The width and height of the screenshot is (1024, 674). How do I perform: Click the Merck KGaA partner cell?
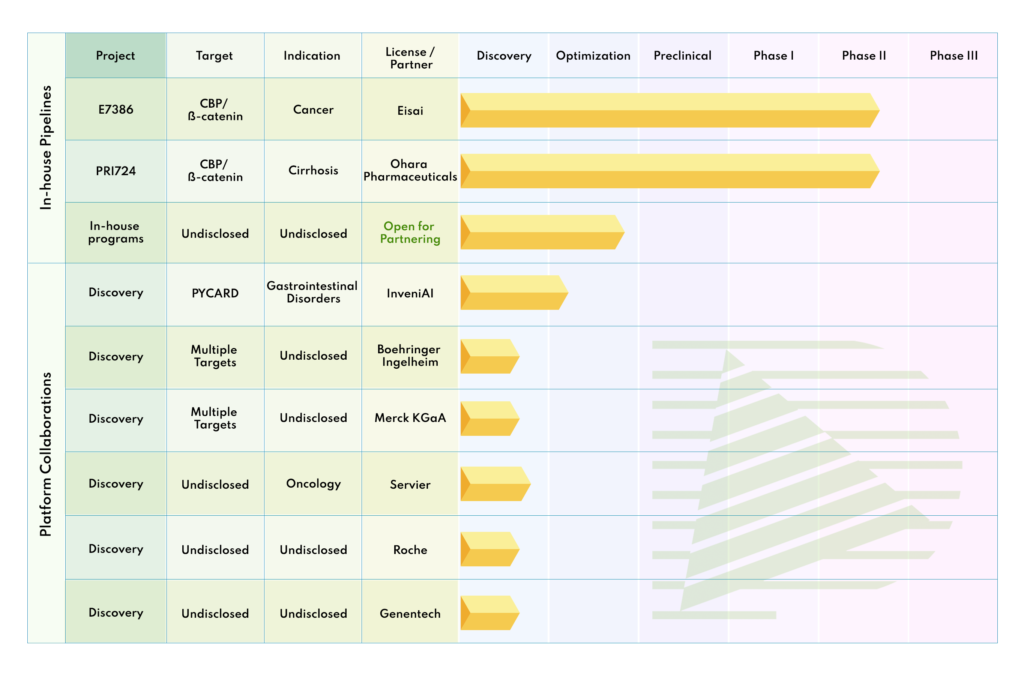[x=410, y=419]
